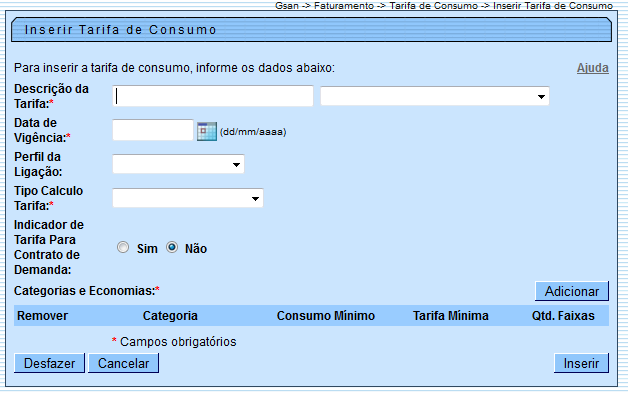Click the Ajuda help link
The width and height of the screenshot is (628, 393).
[592, 68]
